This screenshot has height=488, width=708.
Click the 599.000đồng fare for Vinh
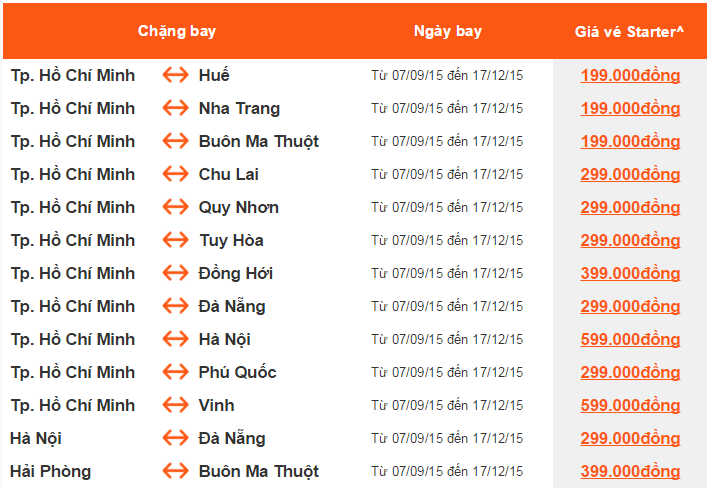click(x=630, y=405)
